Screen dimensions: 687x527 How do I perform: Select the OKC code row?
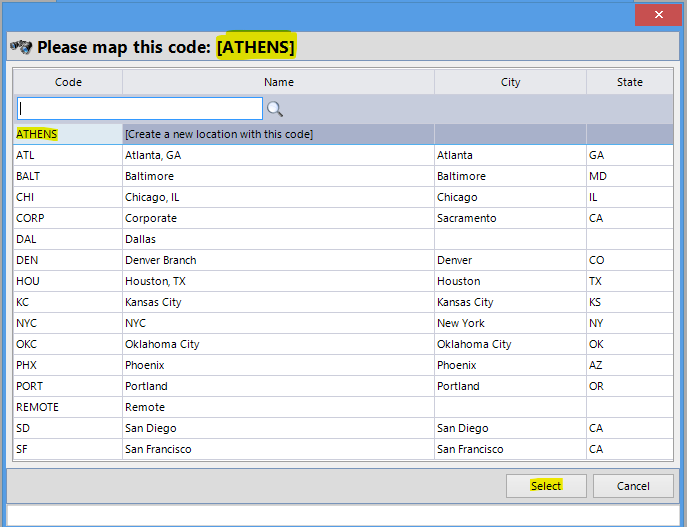(x=68, y=344)
